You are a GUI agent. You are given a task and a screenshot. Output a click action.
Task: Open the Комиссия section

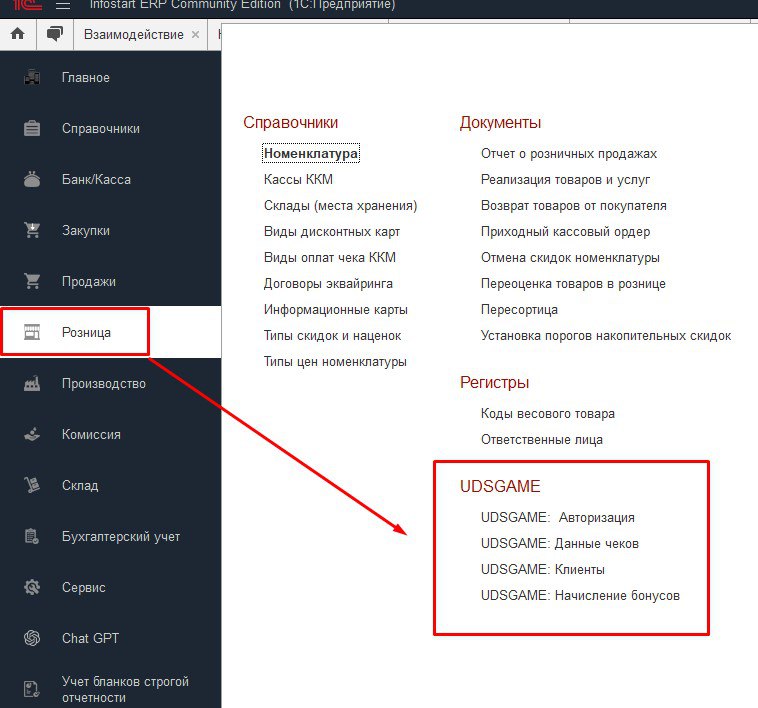pos(91,434)
